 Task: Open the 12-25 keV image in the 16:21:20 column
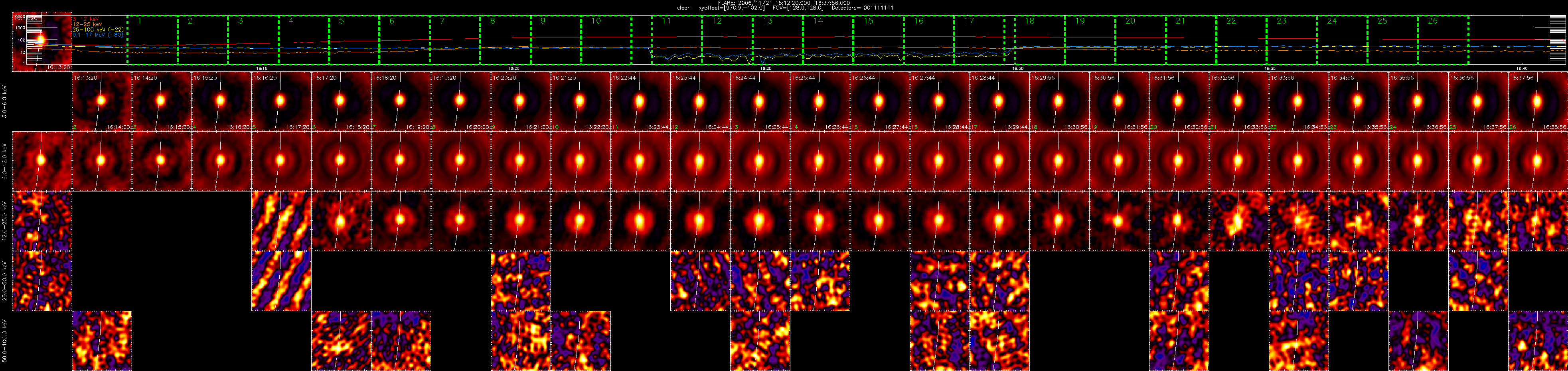(x=581, y=221)
